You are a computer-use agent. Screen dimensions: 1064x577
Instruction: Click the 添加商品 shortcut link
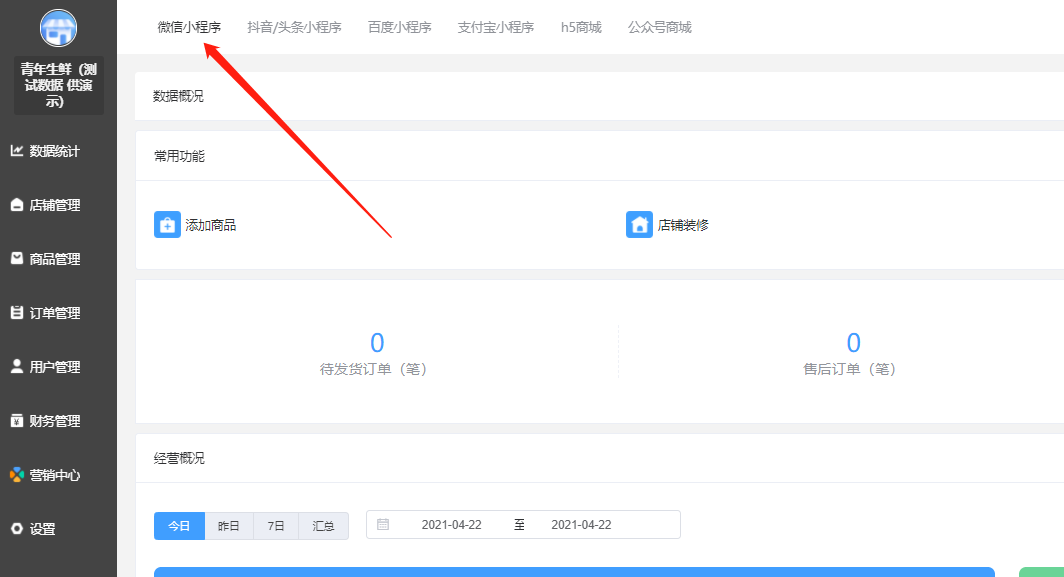point(210,225)
